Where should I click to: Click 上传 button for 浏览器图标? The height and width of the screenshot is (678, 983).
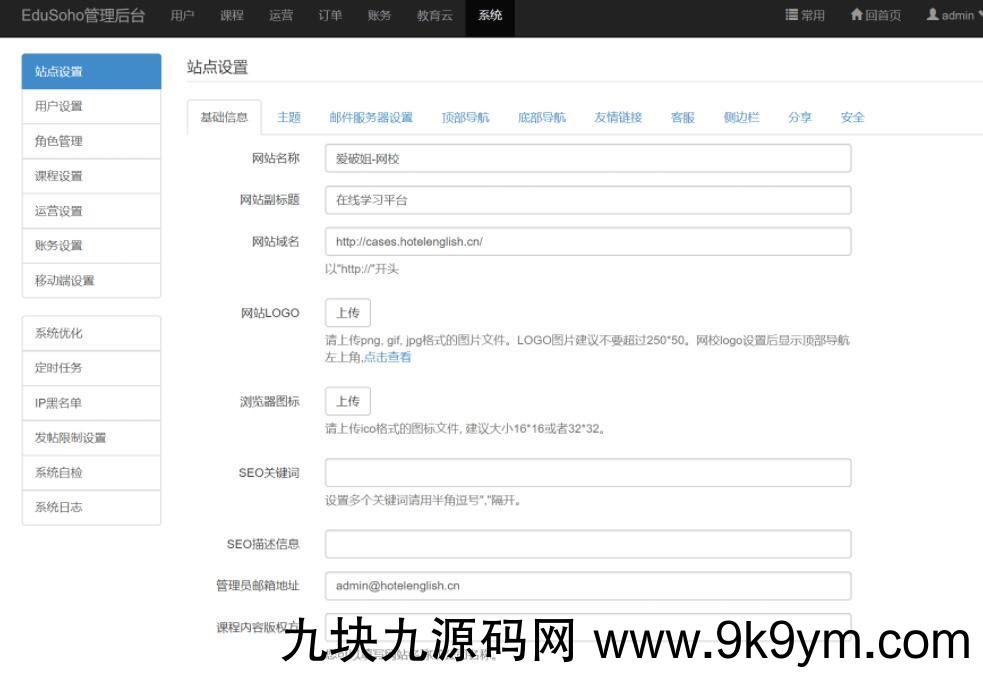click(x=347, y=401)
